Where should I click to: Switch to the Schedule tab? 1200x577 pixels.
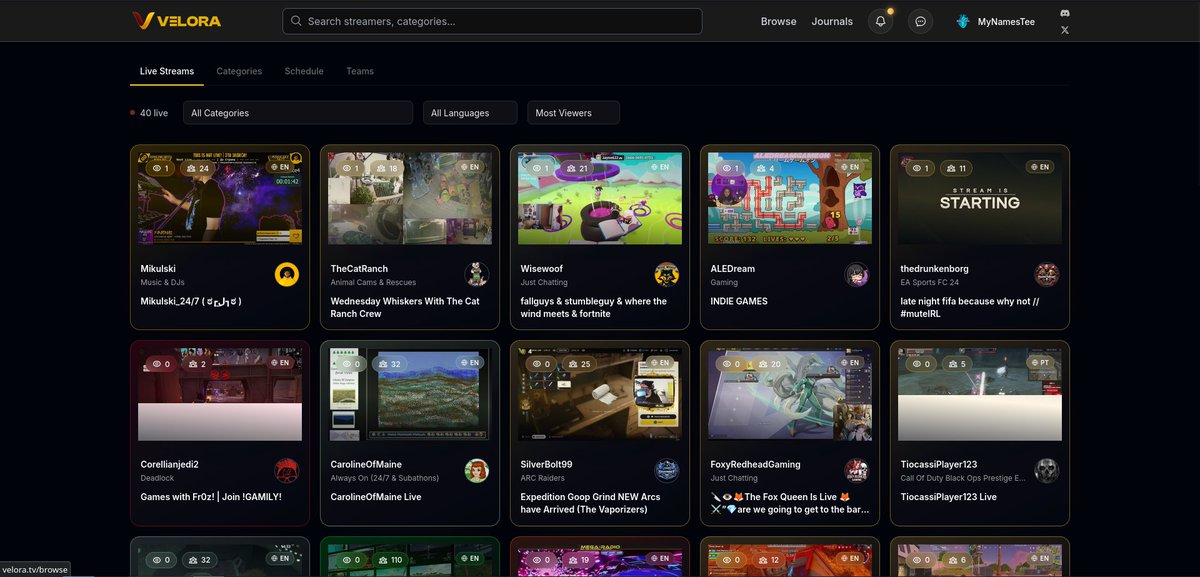click(x=304, y=71)
